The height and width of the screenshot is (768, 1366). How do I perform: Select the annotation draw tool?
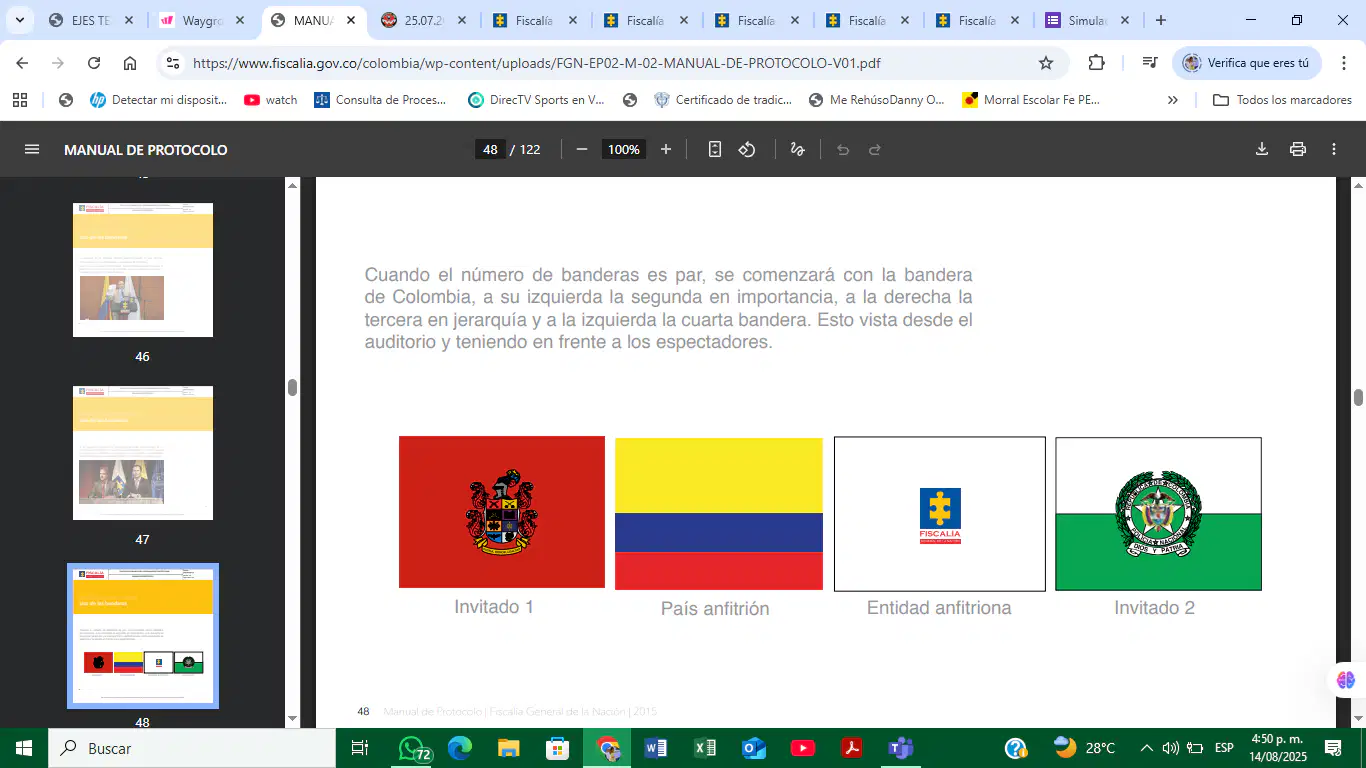798,150
